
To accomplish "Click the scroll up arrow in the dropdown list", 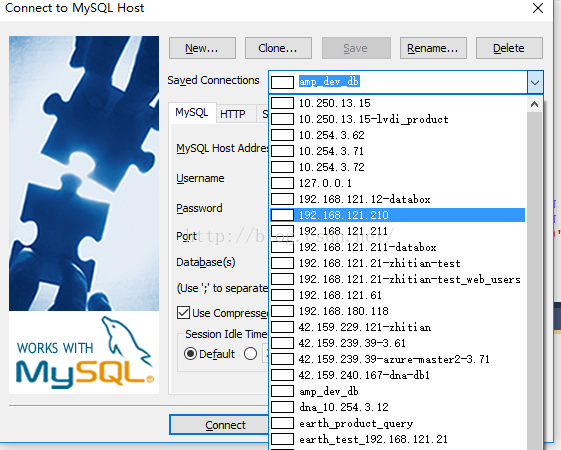I will (535, 104).
